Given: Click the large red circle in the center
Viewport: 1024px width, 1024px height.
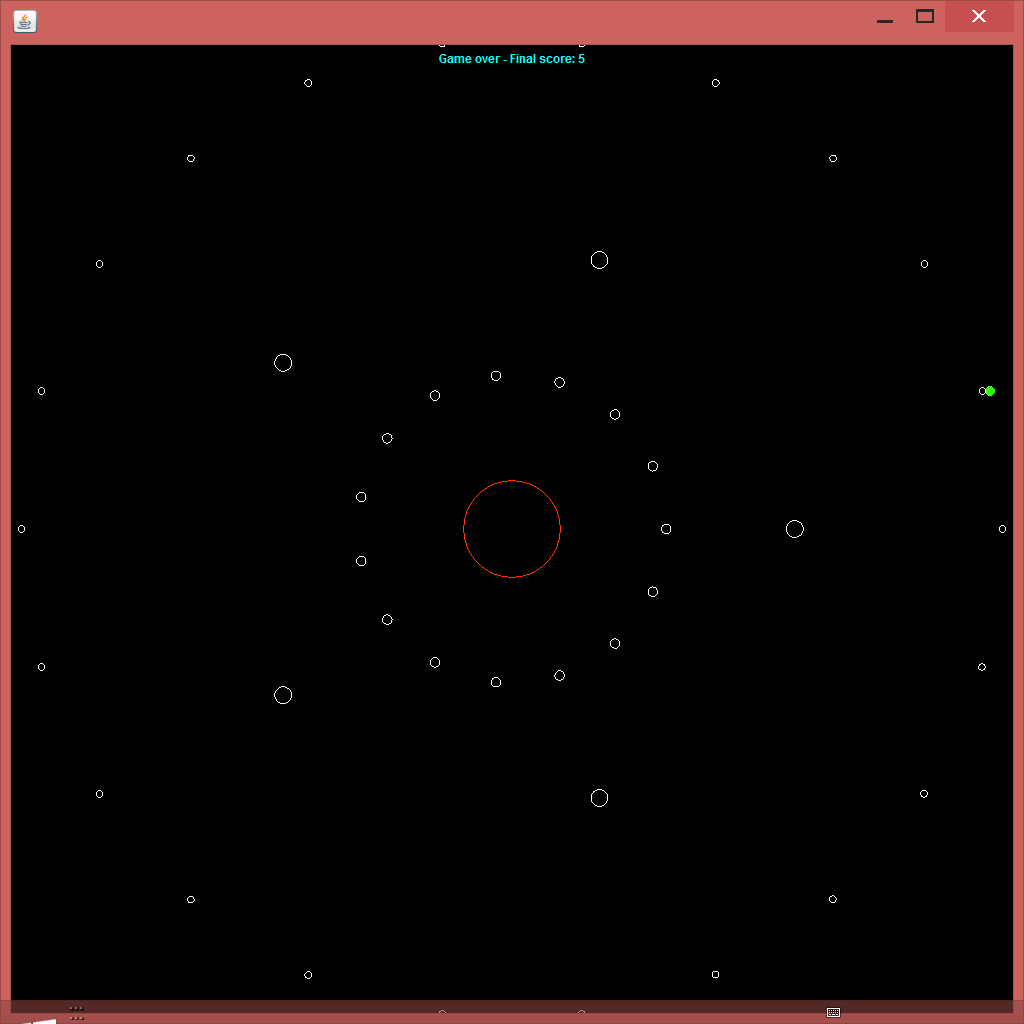Looking at the screenshot, I should pyautogui.click(x=512, y=529).
